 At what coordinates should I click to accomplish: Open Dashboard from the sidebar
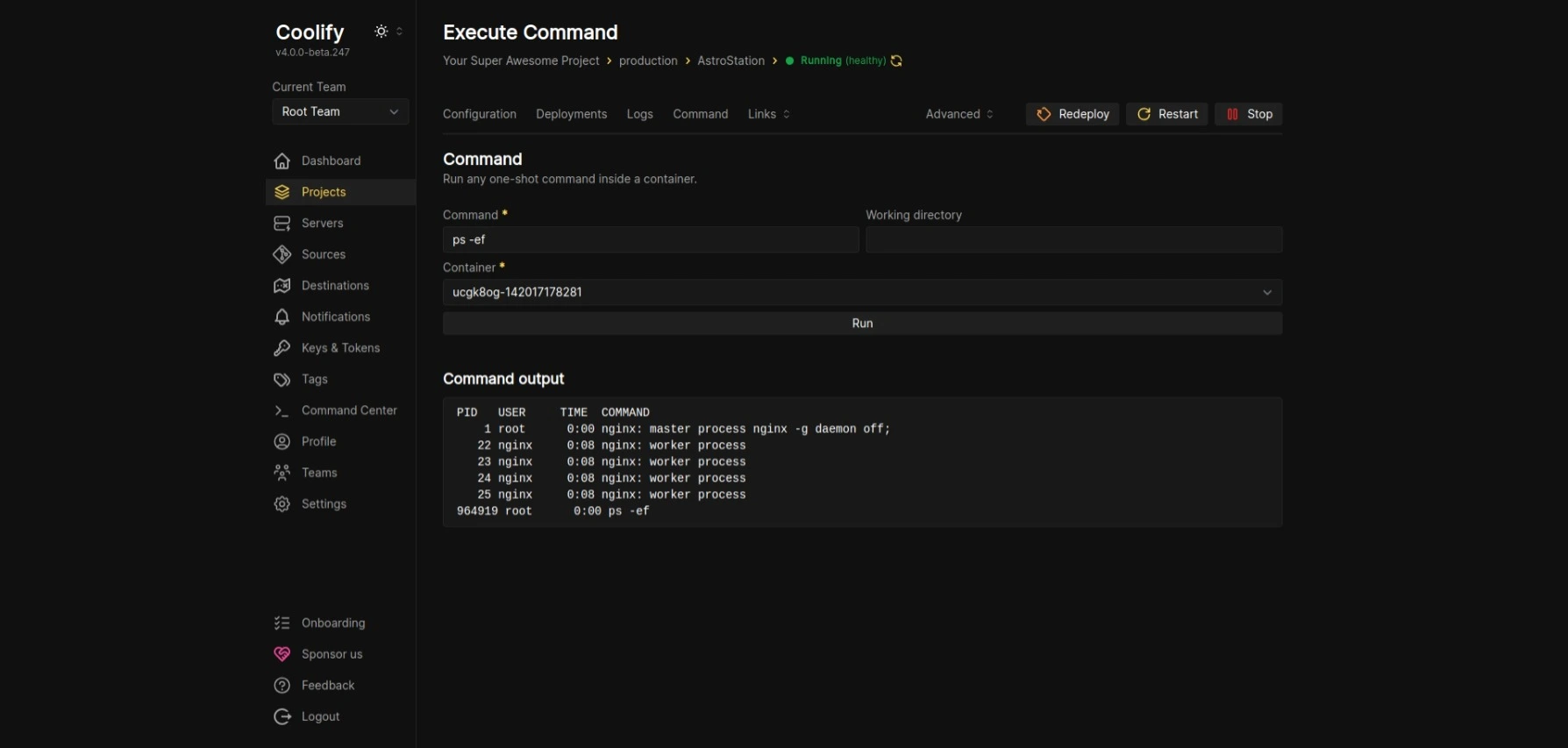pyautogui.click(x=340, y=160)
